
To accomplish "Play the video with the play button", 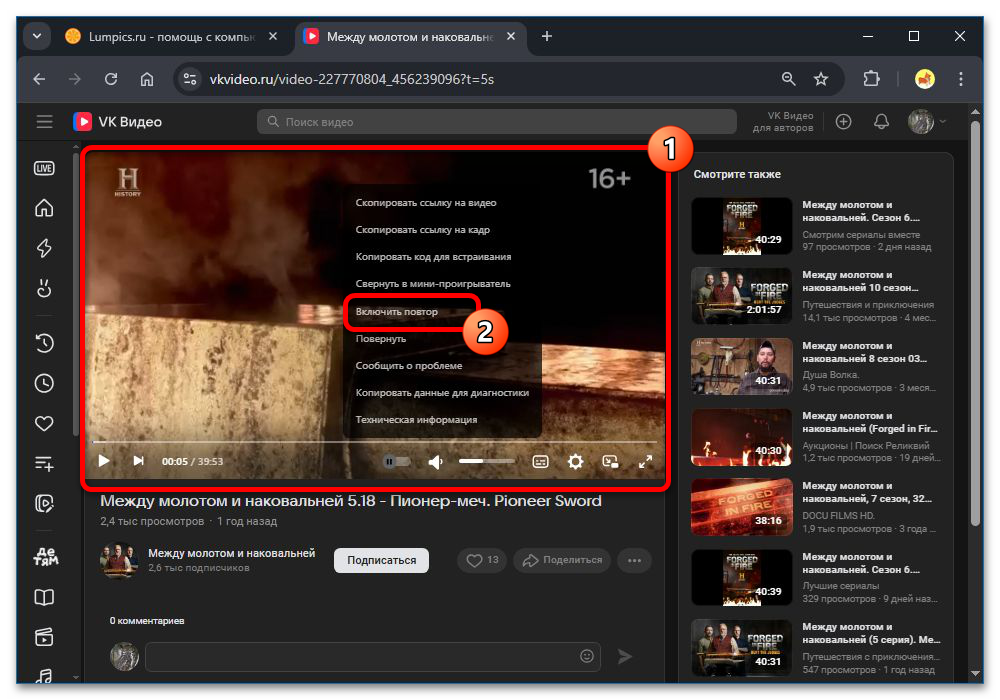I will [x=104, y=461].
